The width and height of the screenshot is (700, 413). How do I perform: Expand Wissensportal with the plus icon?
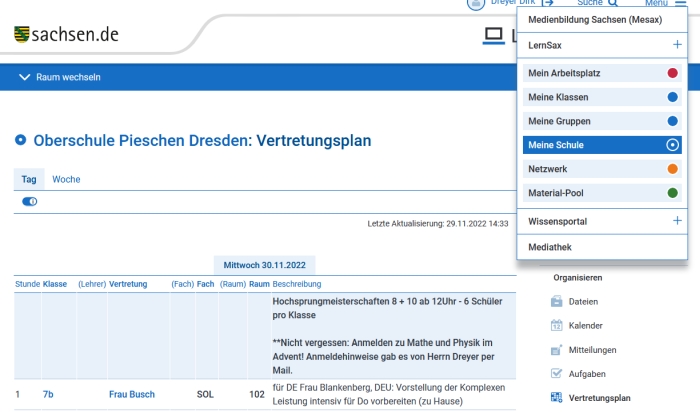(x=676, y=221)
